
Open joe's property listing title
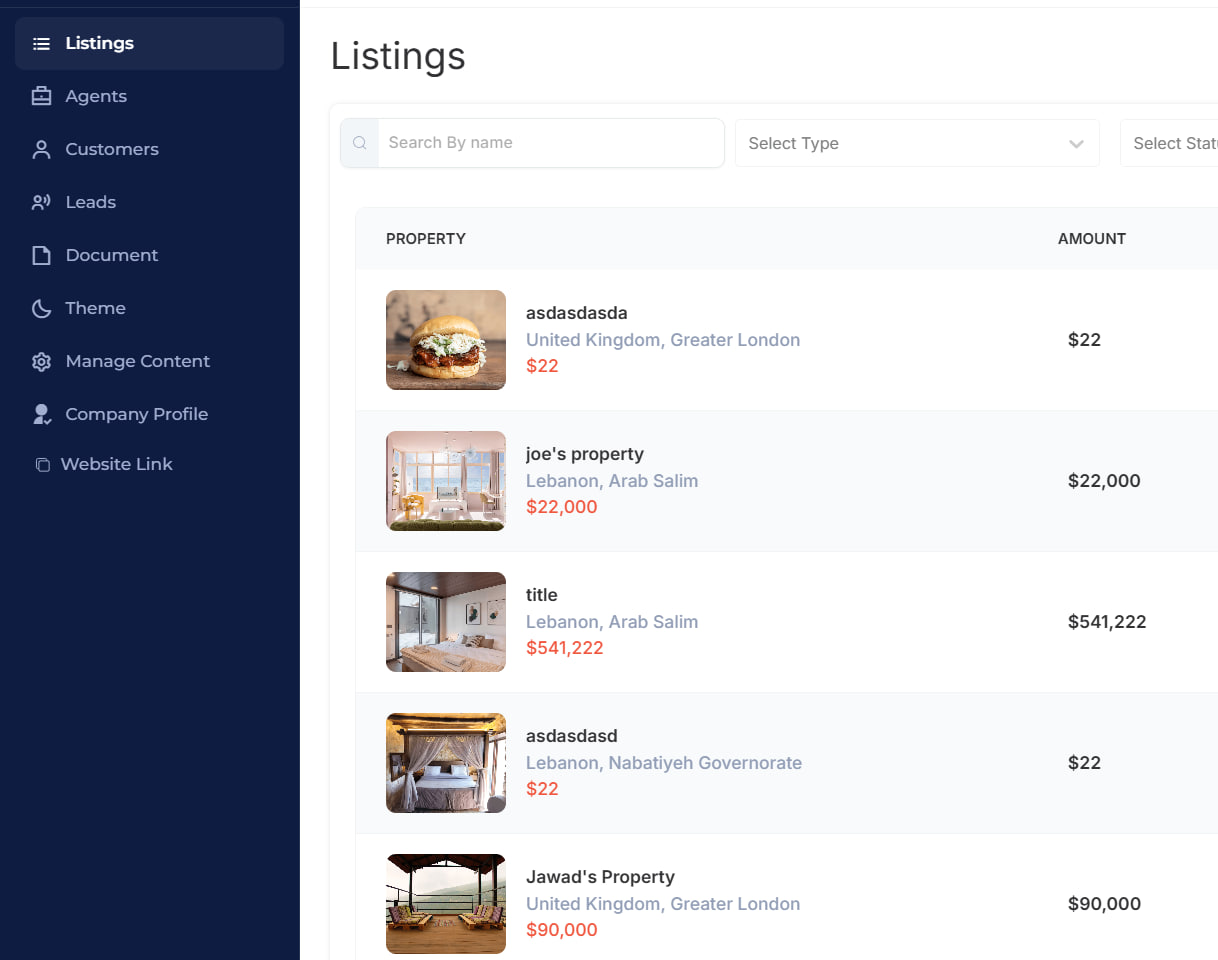click(x=585, y=454)
